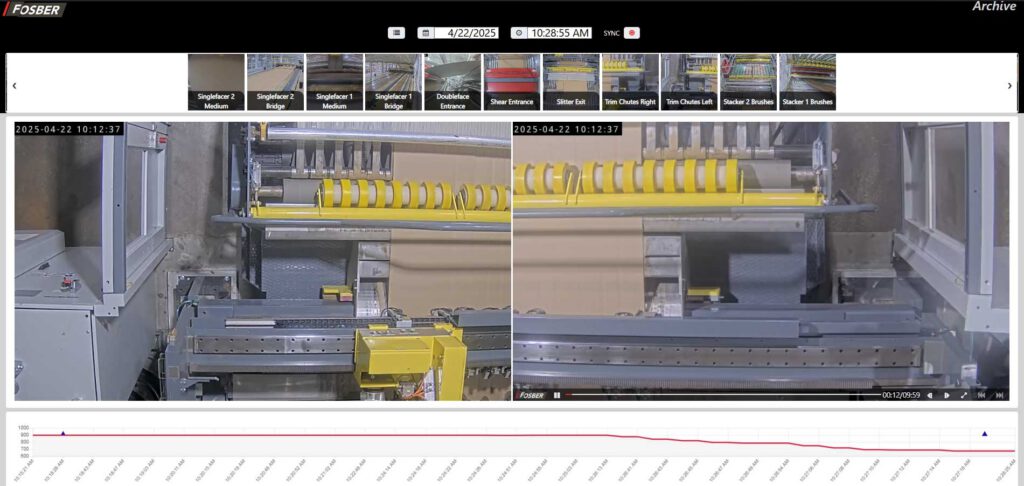Open the calendar date picker icon
Image resolution: width=1024 pixels, height=486 pixels.
point(426,33)
